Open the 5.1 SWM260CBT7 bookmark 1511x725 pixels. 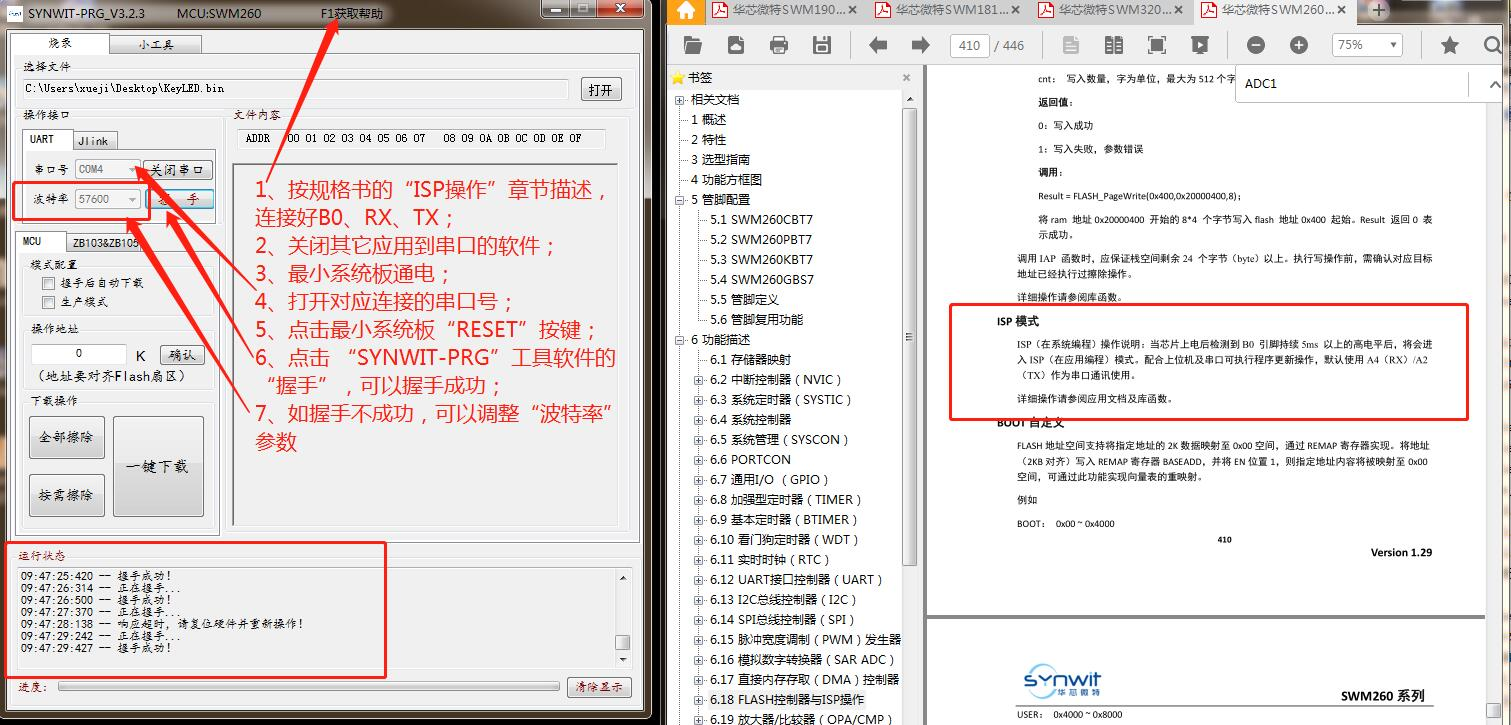click(761, 220)
